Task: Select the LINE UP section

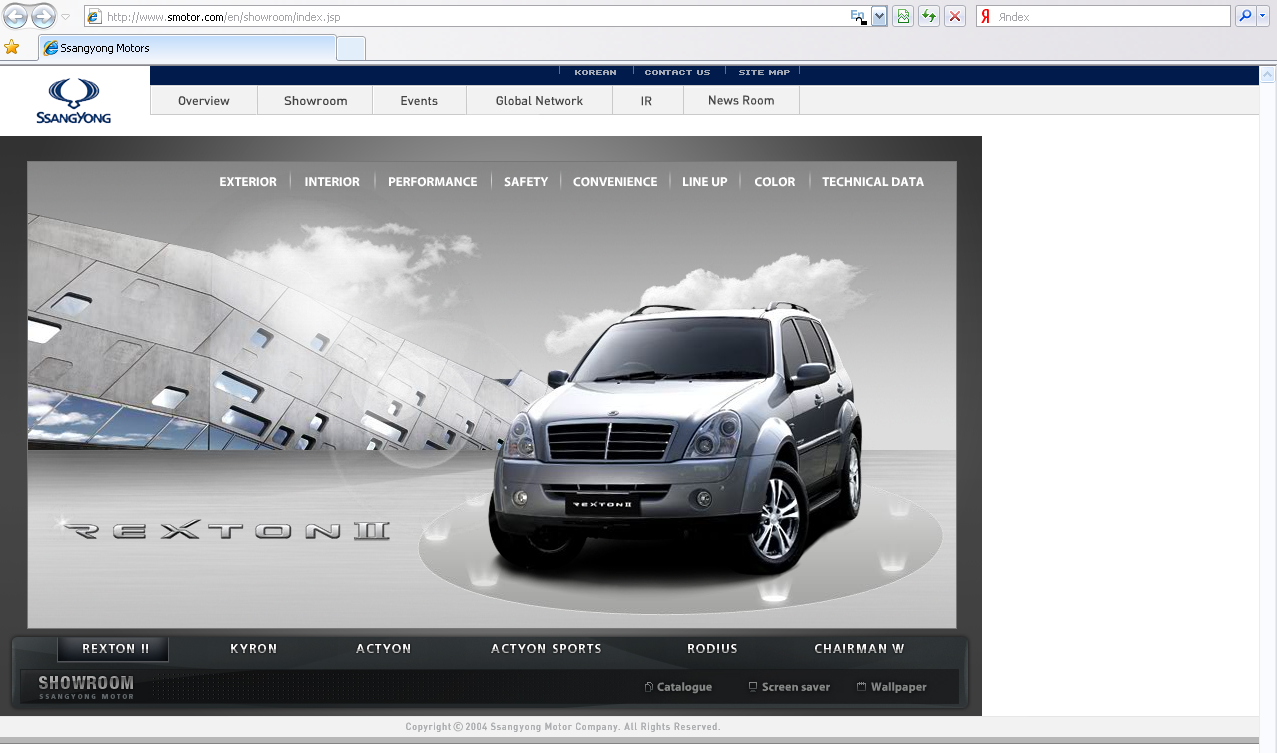Action: pyautogui.click(x=705, y=182)
